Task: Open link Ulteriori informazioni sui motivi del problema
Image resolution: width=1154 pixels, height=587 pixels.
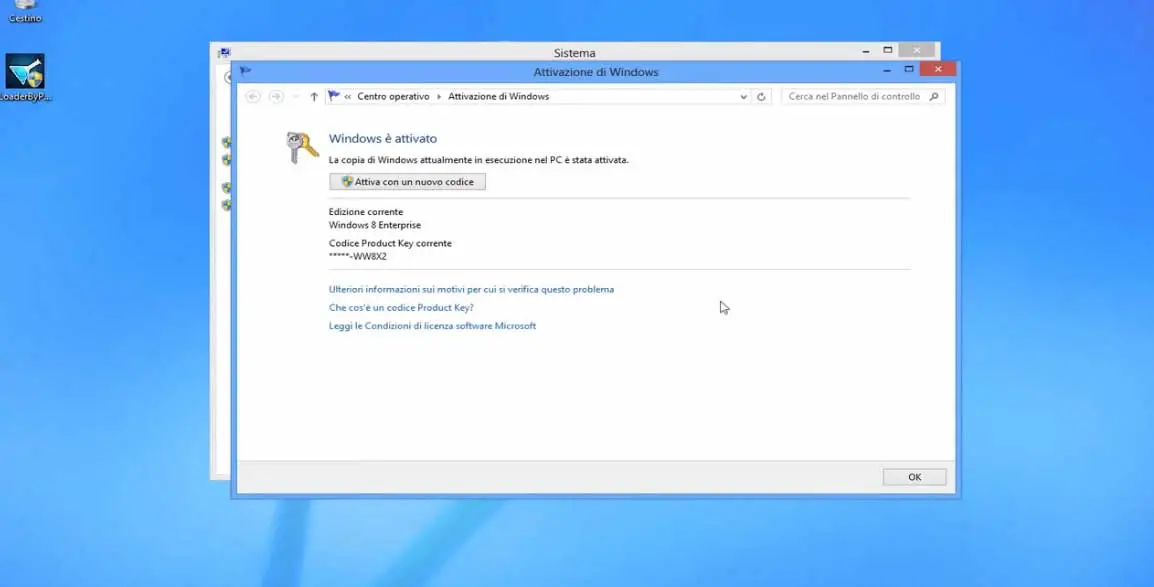Action: [471, 290]
